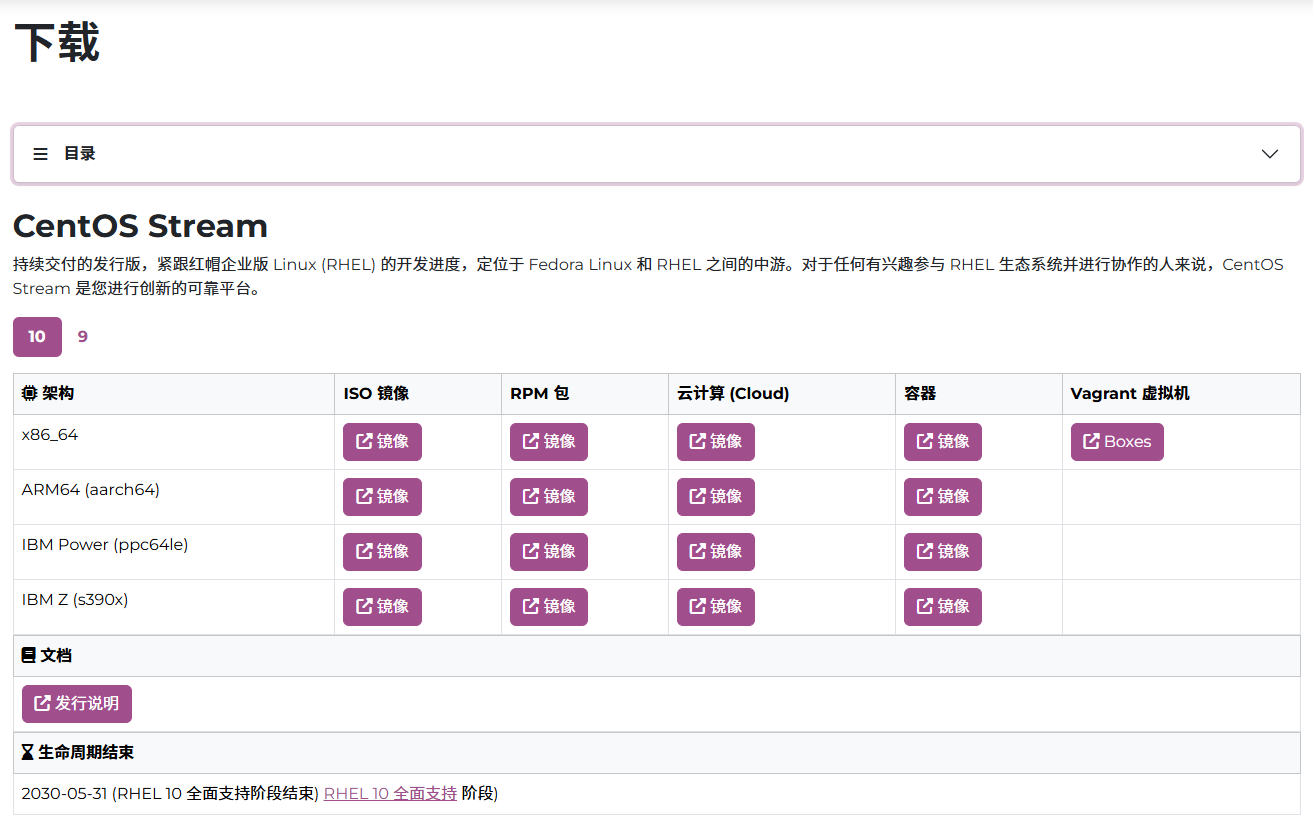This screenshot has height=829, width=1313.
Task: Click the CentOS Stream heading
Action: pos(140,226)
